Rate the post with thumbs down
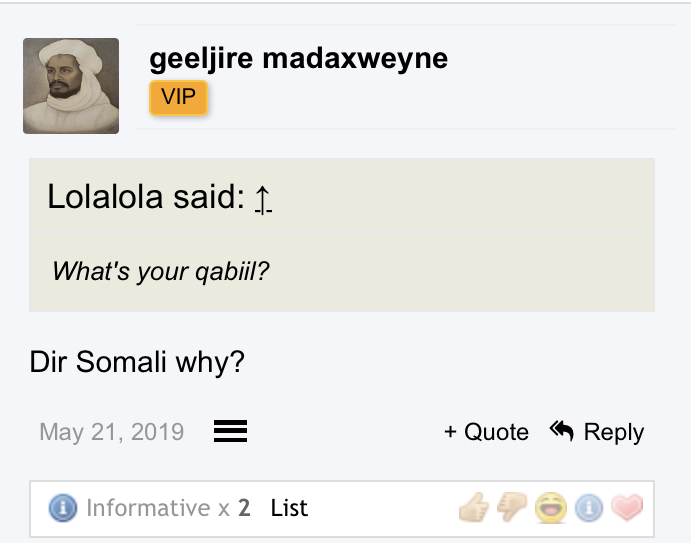This screenshot has height=543, width=691. [512, 508]
